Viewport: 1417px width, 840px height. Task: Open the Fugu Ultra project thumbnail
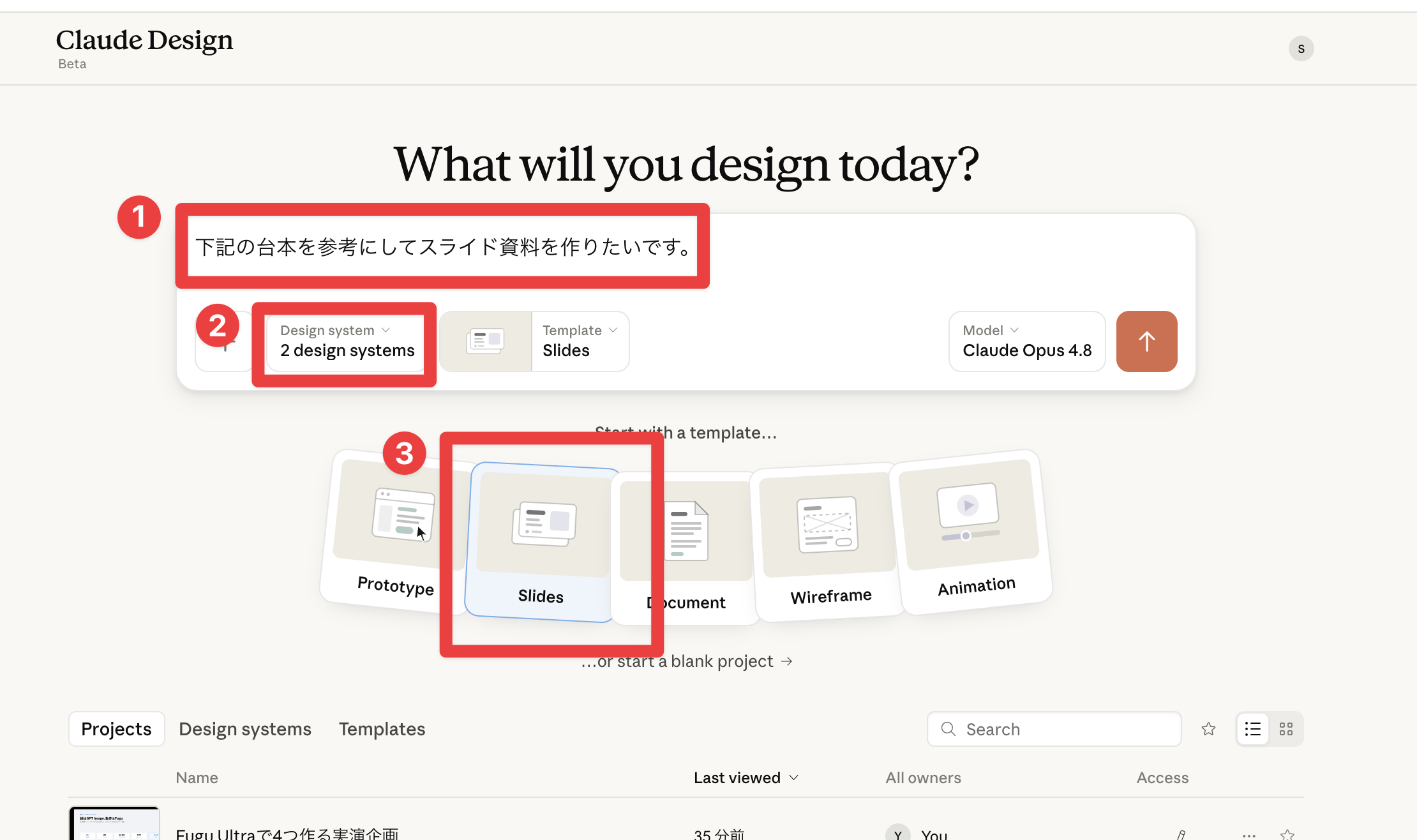pos(114,823)
